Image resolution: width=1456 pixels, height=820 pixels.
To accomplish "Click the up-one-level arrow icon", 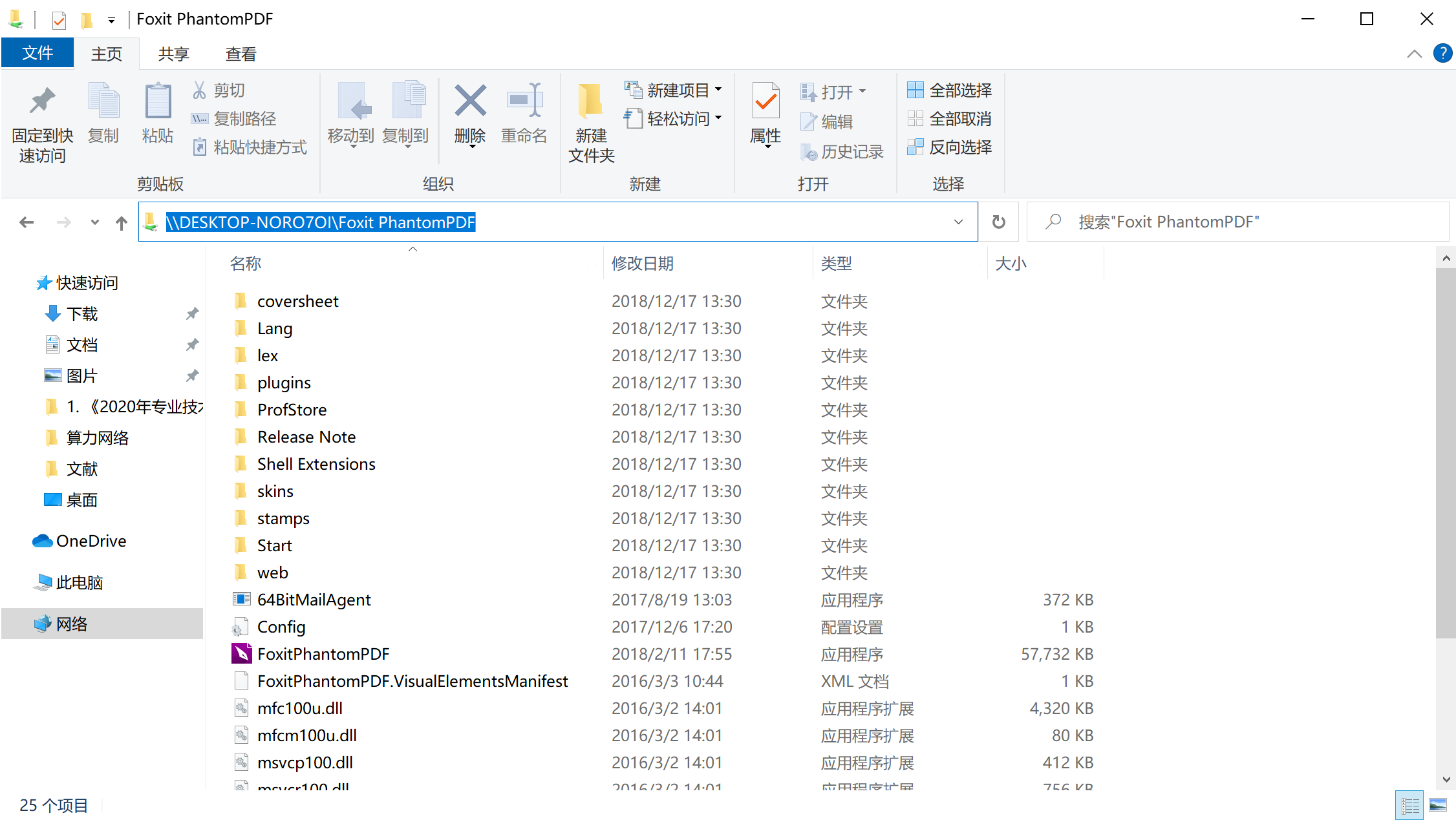I will 122,223.
